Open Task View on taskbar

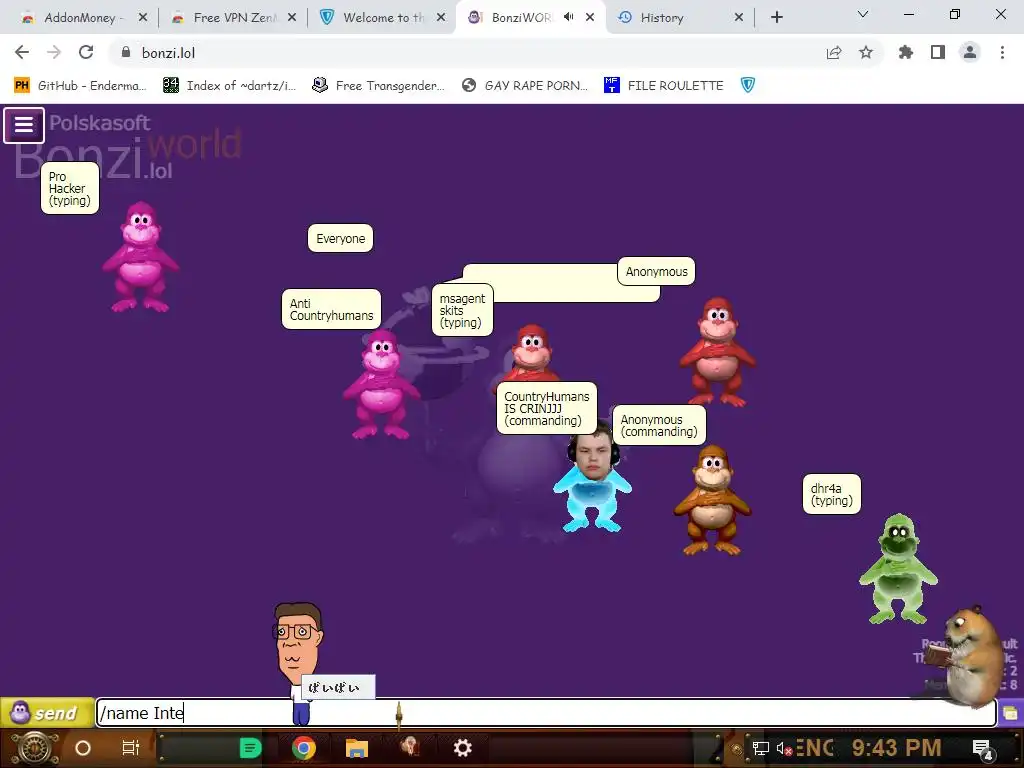pos(131,748)
